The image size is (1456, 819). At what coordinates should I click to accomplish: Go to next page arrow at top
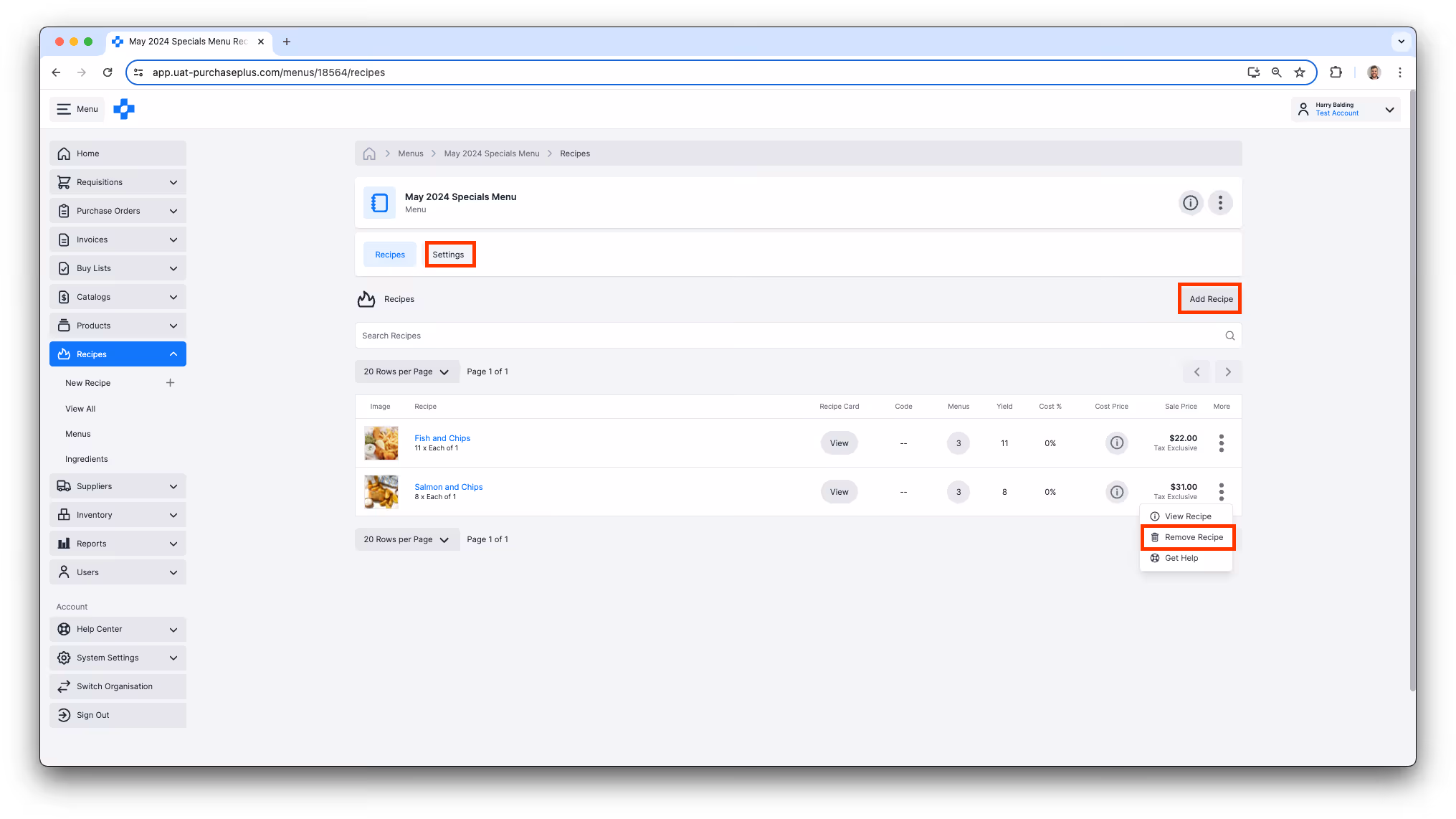point(1228,371)
